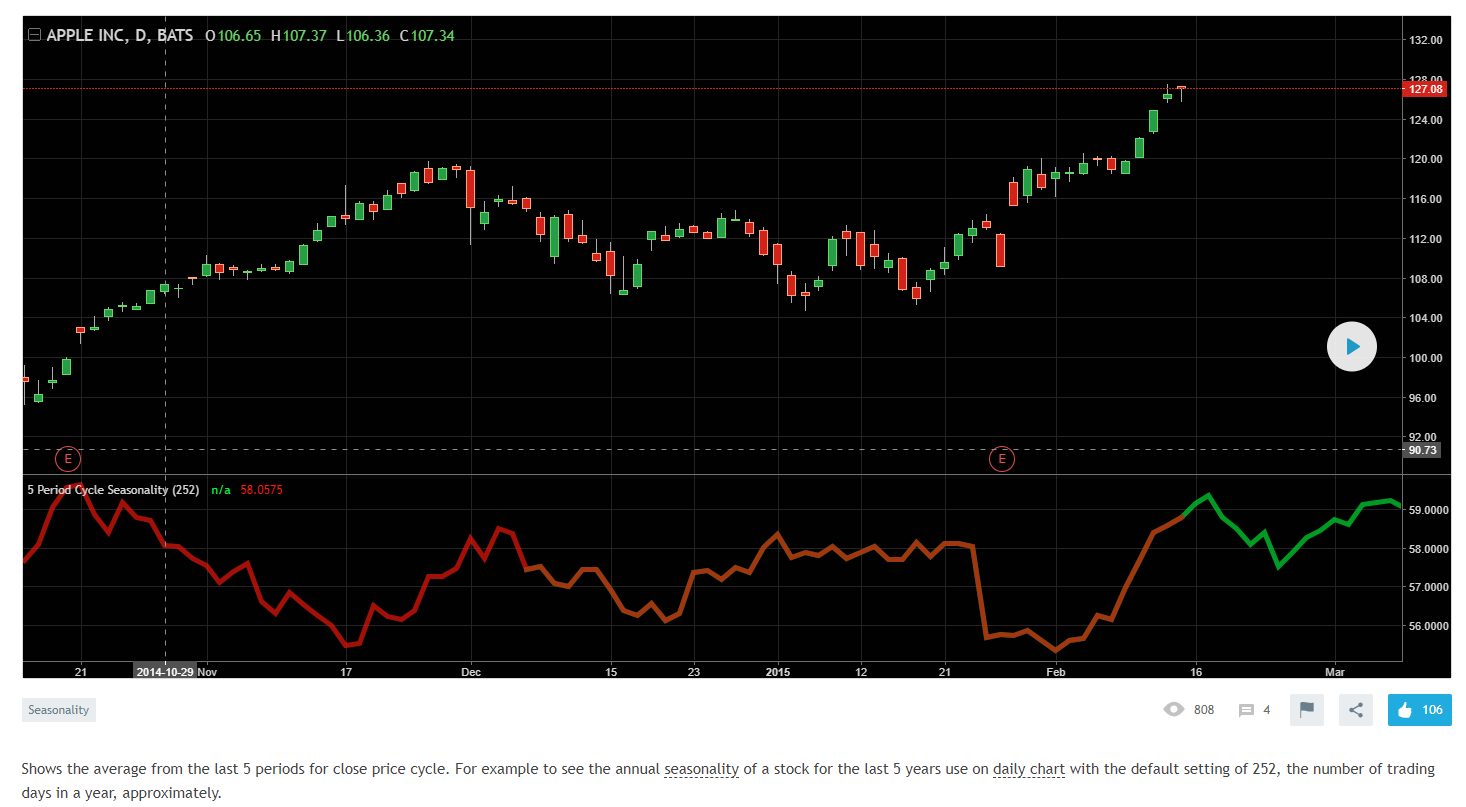Select the red 127.08 price label
Viewport: 1466px width, 807px height.
coord(1425,89)
